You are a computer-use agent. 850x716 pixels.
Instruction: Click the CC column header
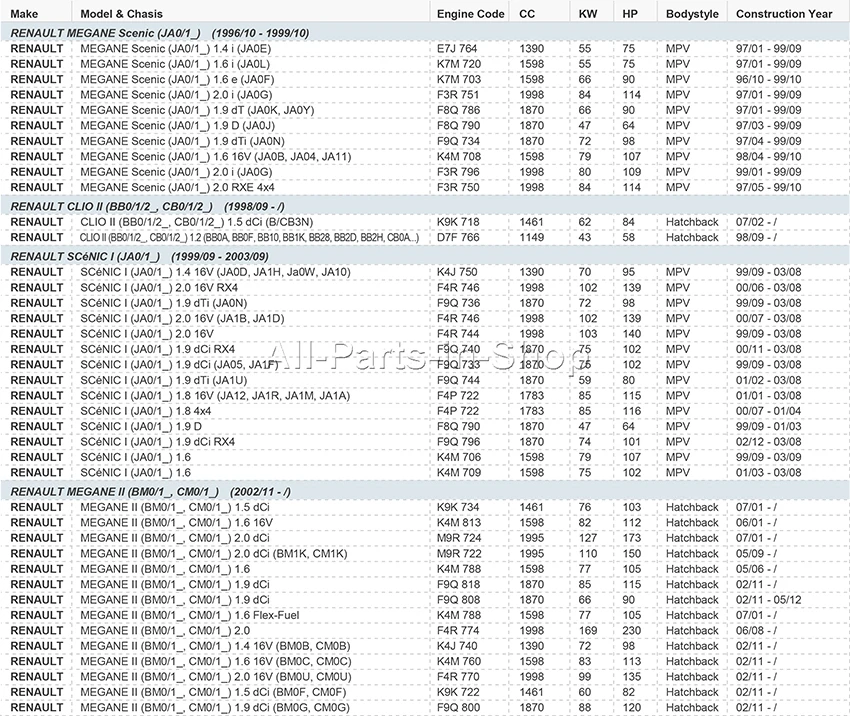click(x=527, y=14)
